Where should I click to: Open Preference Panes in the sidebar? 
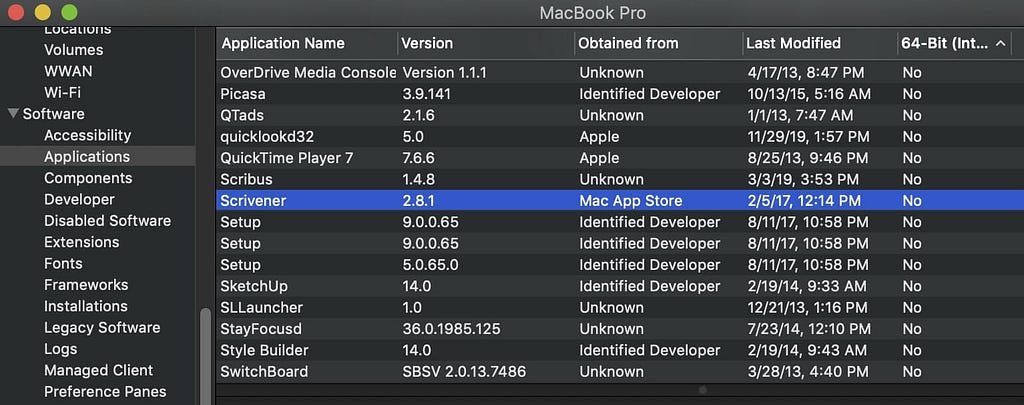105,392
